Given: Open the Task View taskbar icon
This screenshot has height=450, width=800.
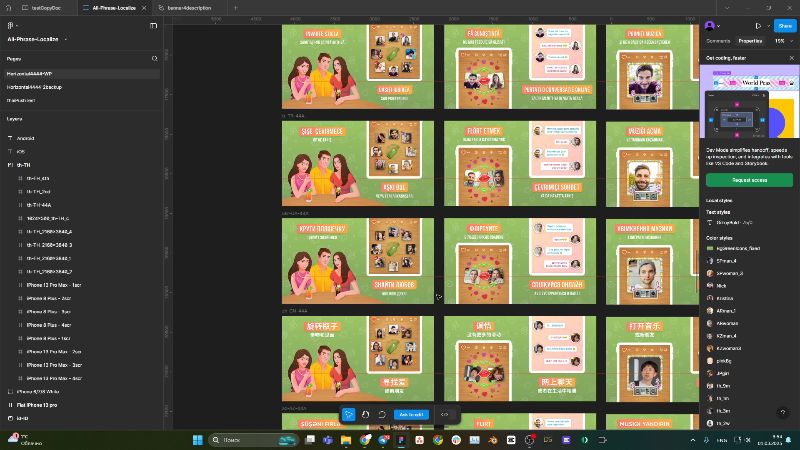Looking at the screenshot, I should [x=310, y=440].
